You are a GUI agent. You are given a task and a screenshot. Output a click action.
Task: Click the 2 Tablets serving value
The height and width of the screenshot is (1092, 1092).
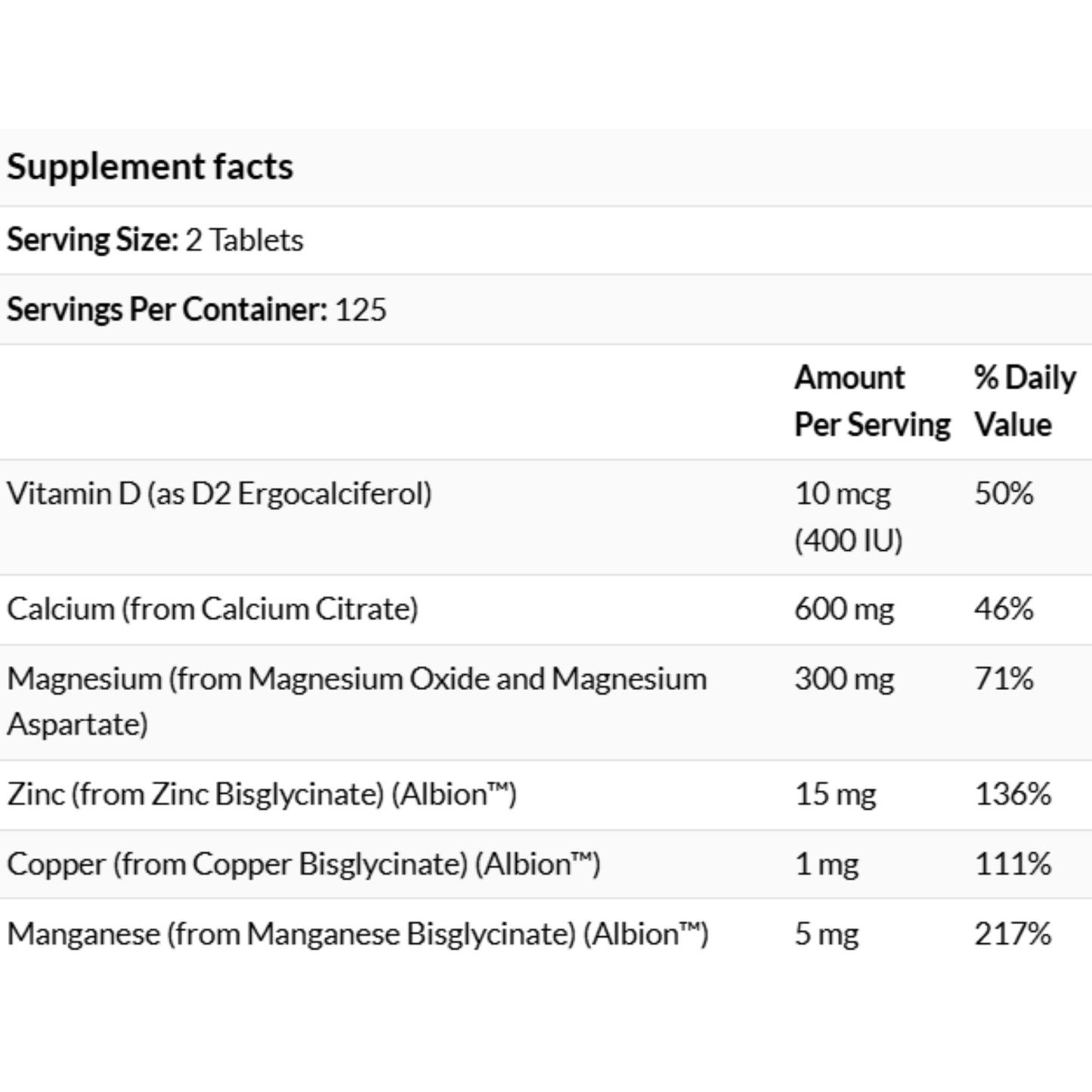(244, 240)
